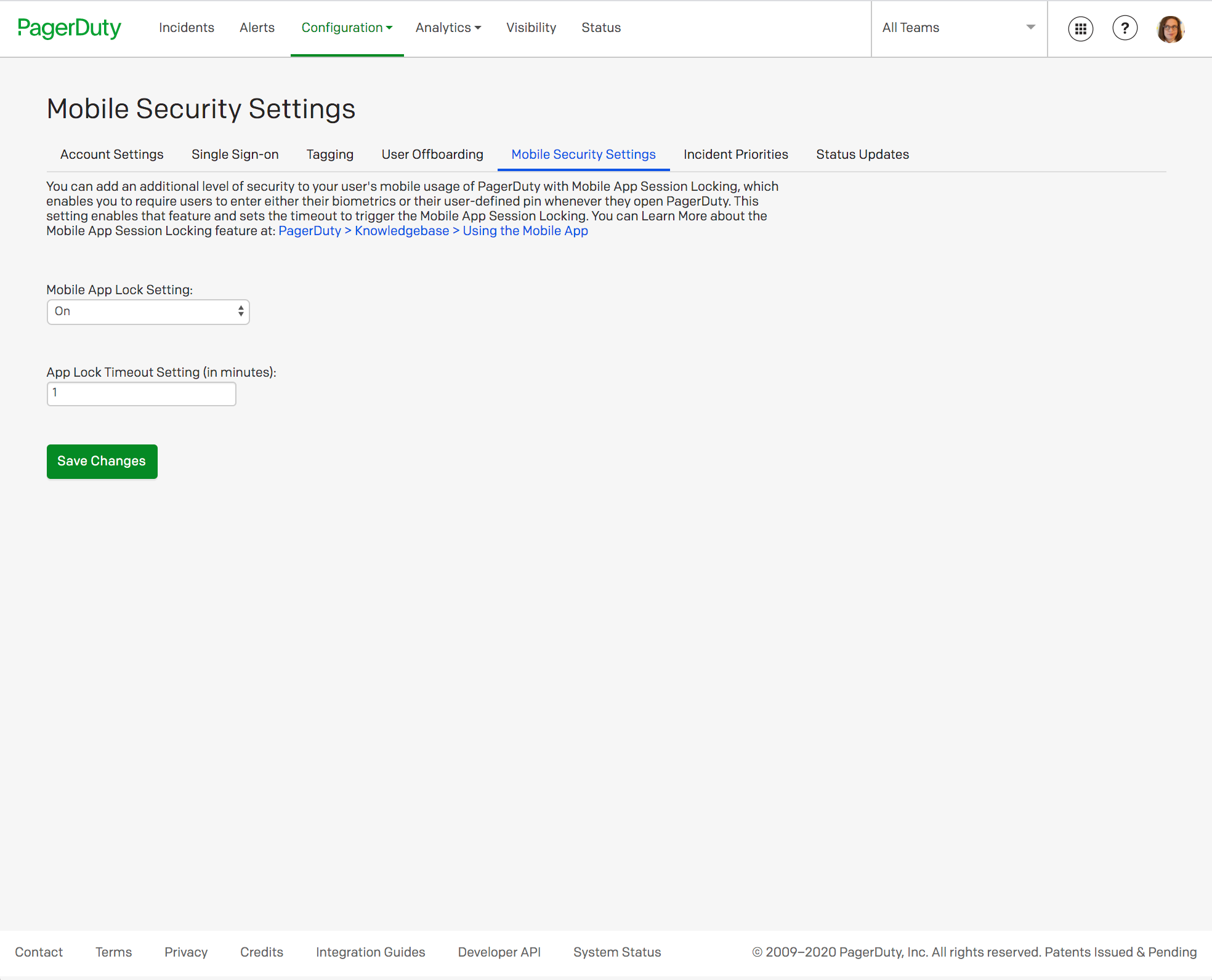Viewport: 1212px width, 980px height.
Task: Open the All Teams selector
Action: click(x=959, y=28)
